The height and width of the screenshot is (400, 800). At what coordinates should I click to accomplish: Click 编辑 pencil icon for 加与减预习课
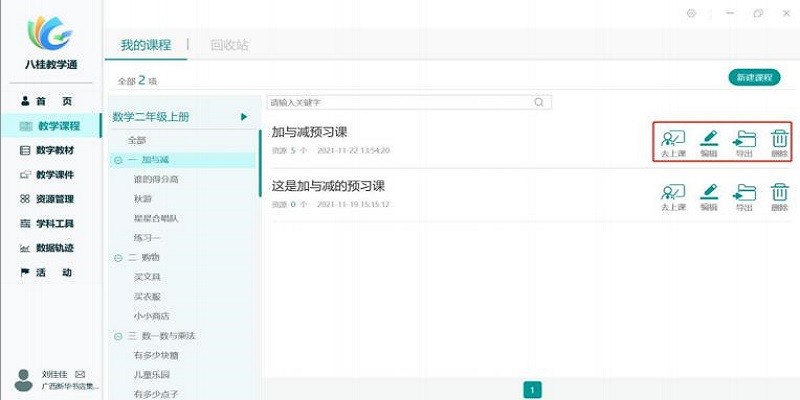pos(709,139)
